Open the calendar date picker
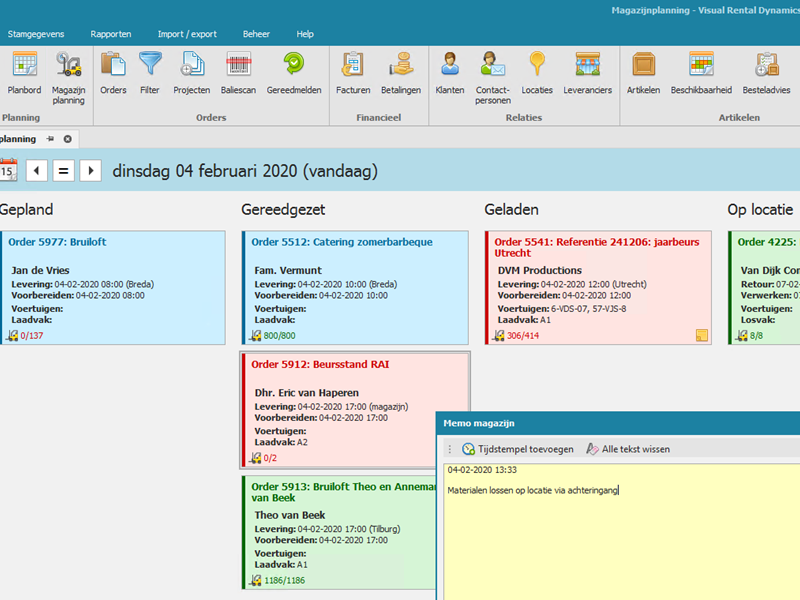 click(x=8, y=171)
